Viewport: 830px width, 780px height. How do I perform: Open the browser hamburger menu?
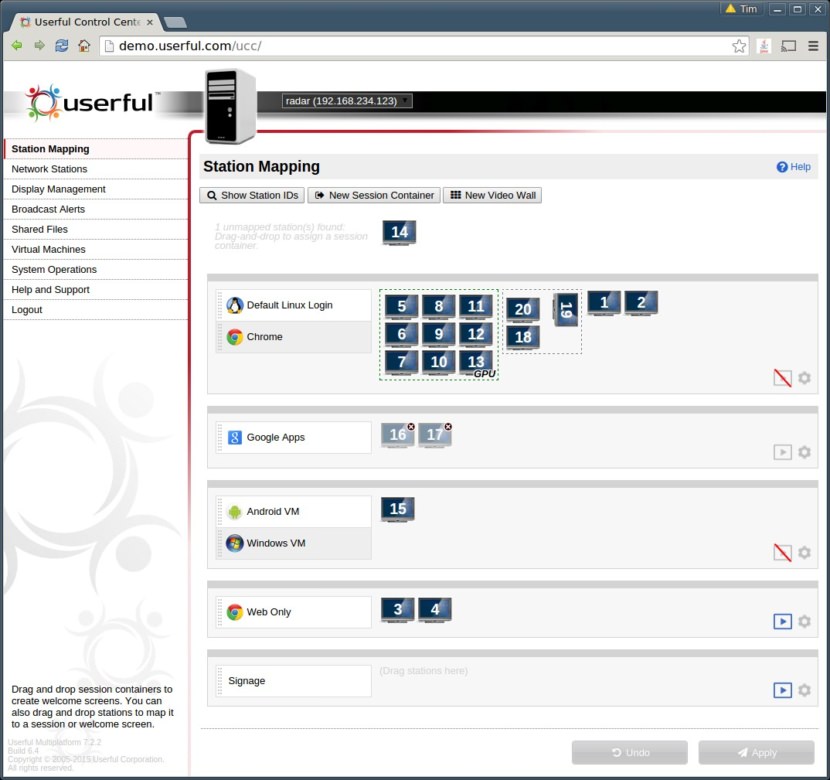tap(813, 46)
